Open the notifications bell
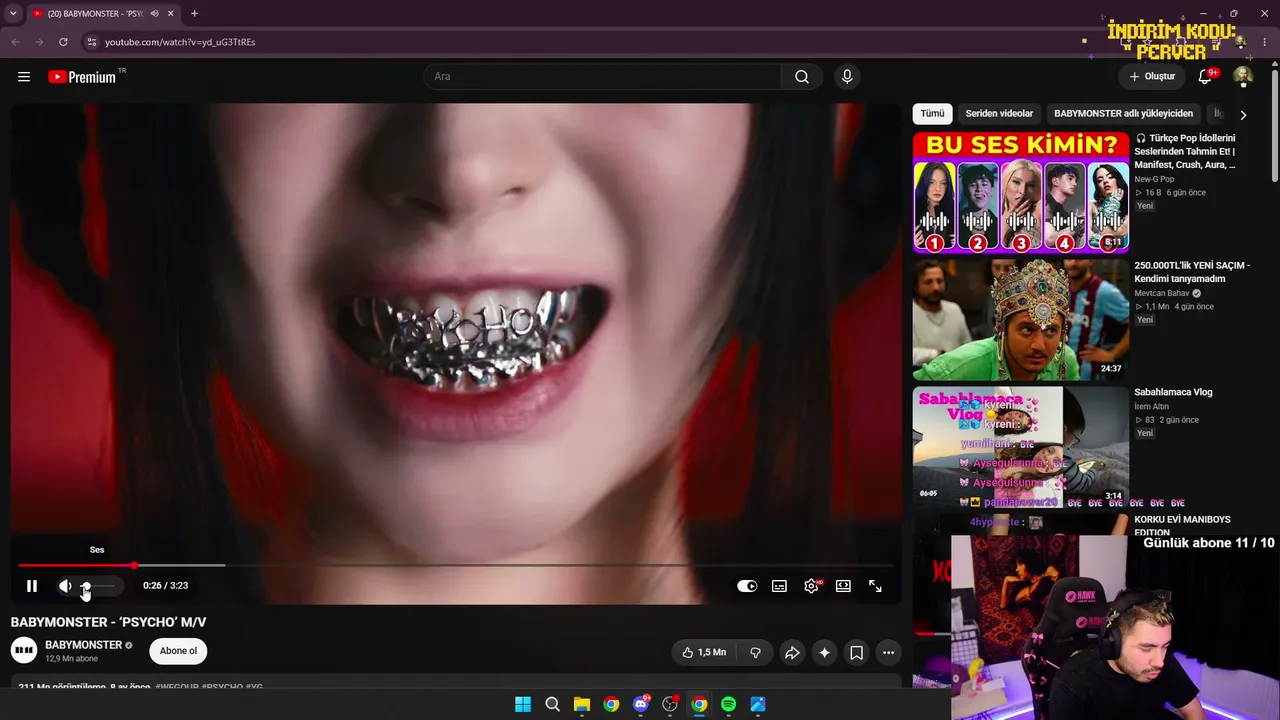This screenshot has width=1280, height=720. tap(1206, 77)
